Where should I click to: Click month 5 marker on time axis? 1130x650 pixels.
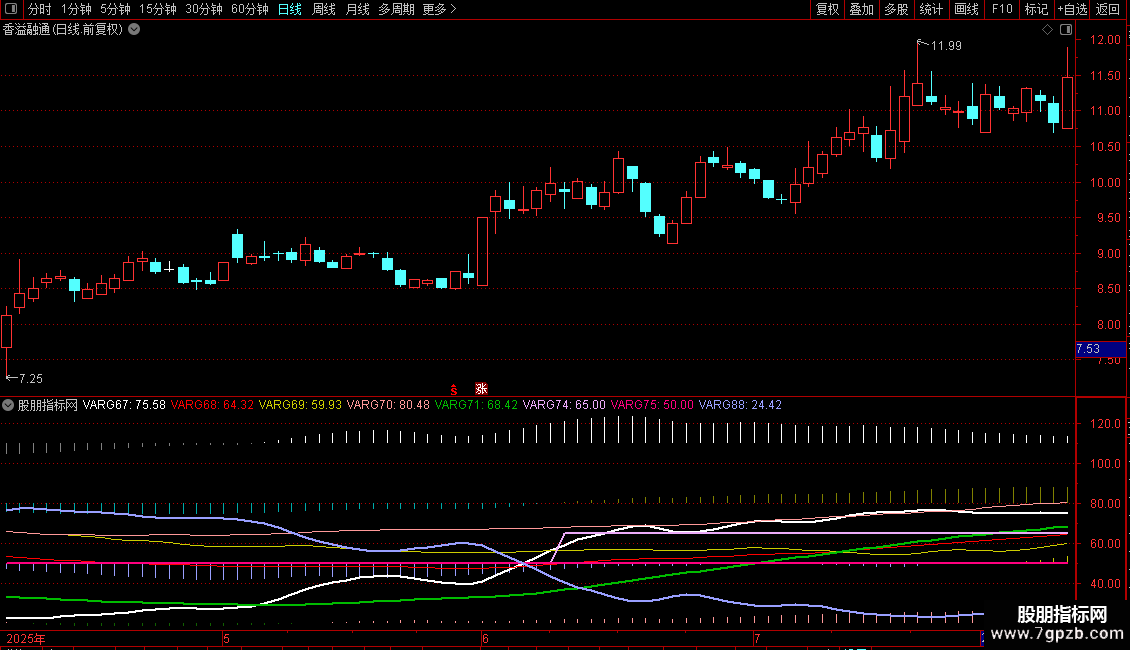tap(226, 639)
